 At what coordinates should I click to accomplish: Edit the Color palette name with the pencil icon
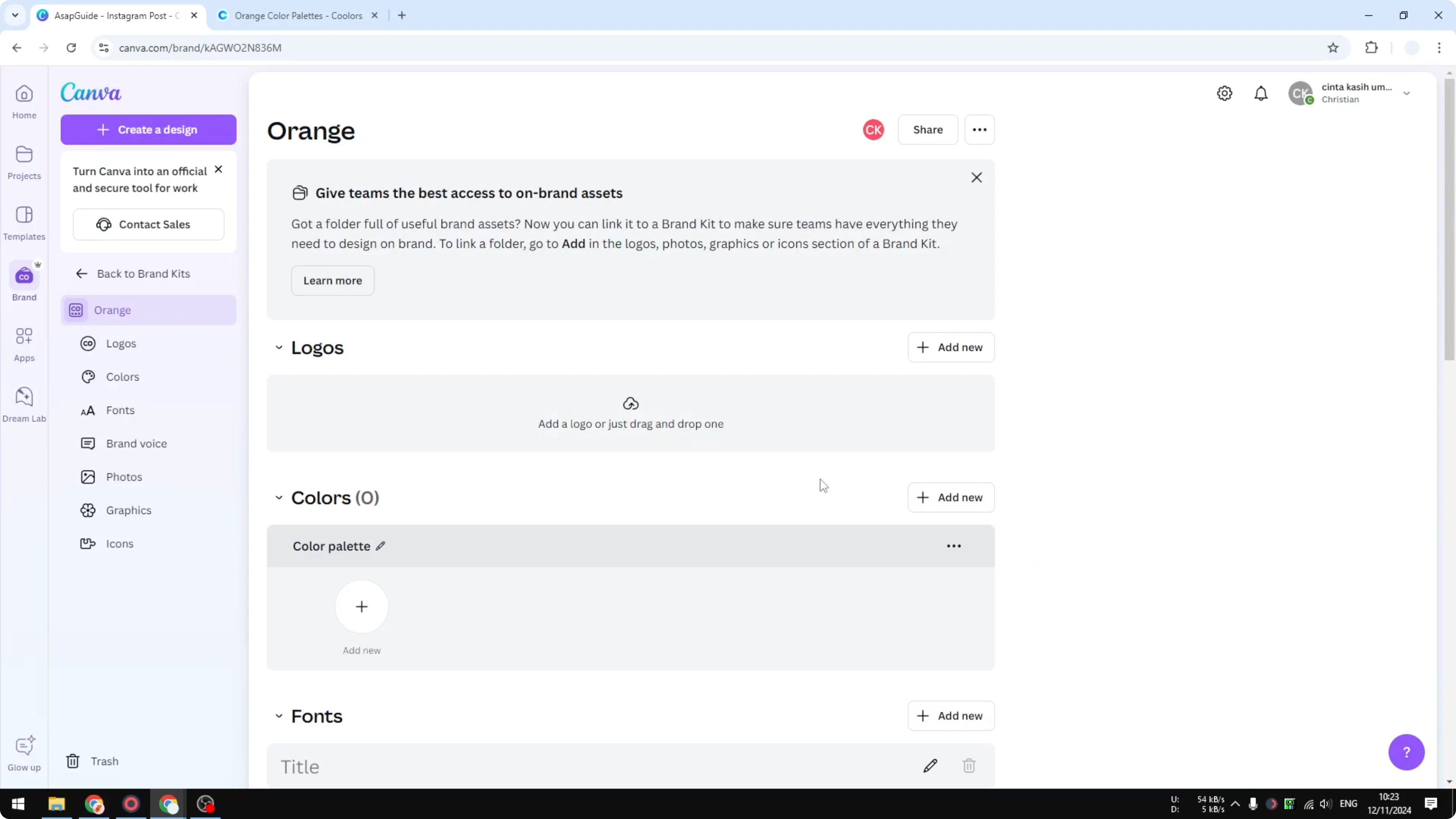pyautogui.click(x=380, y=546)
